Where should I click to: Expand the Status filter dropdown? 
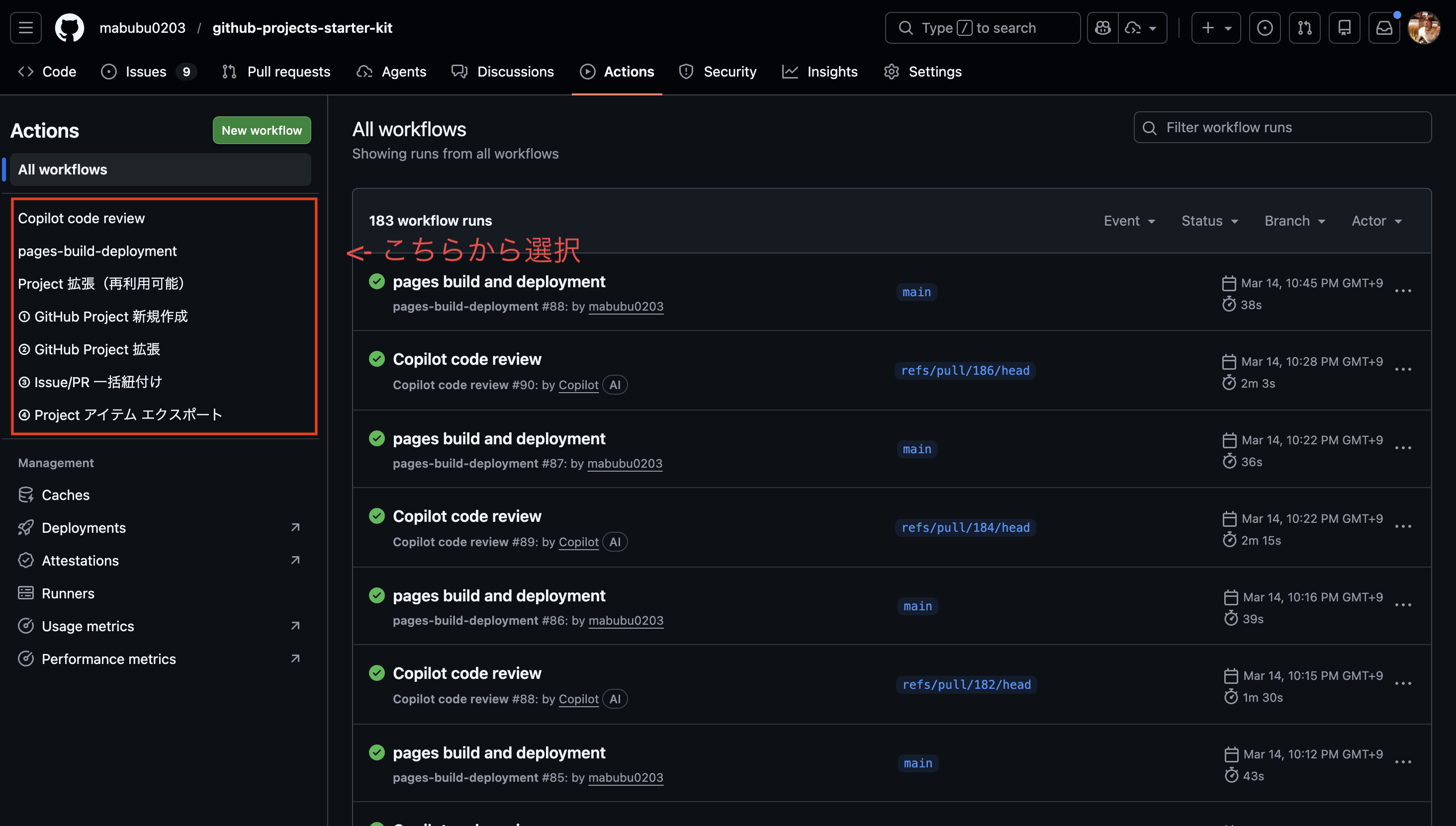(1210, 221)
